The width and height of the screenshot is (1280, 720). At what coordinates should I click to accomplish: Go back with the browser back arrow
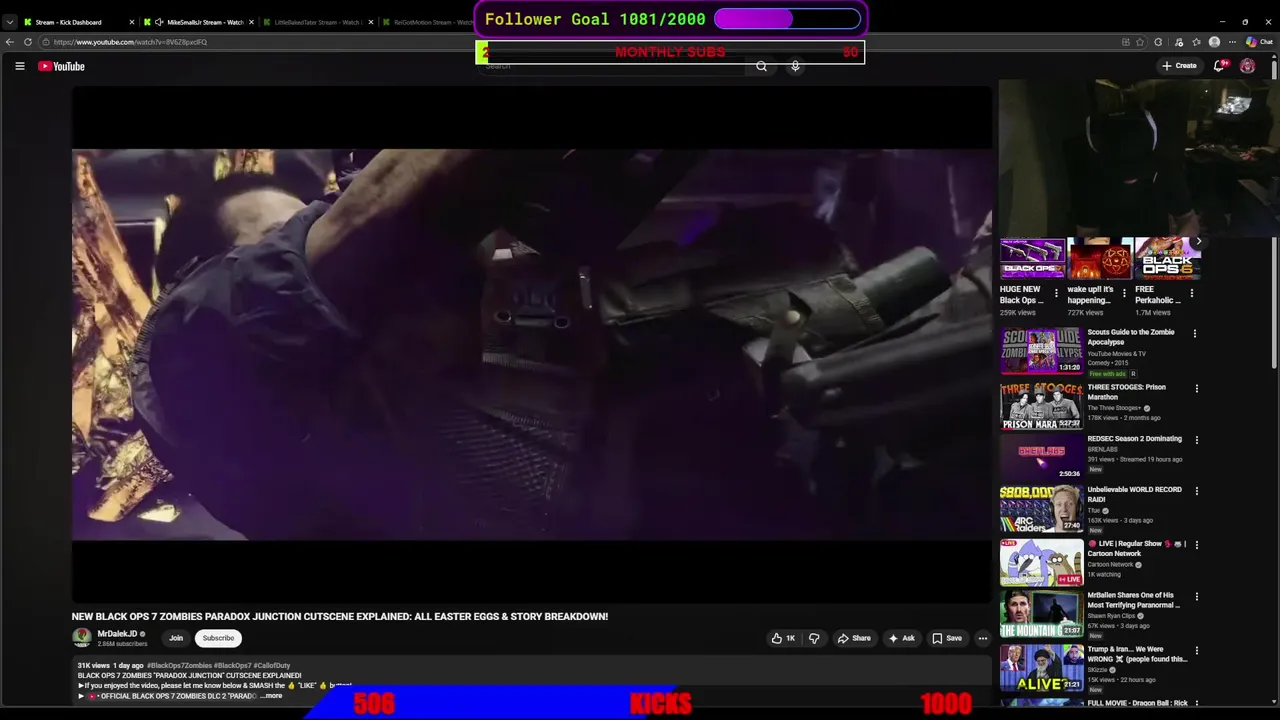point(10,42)
